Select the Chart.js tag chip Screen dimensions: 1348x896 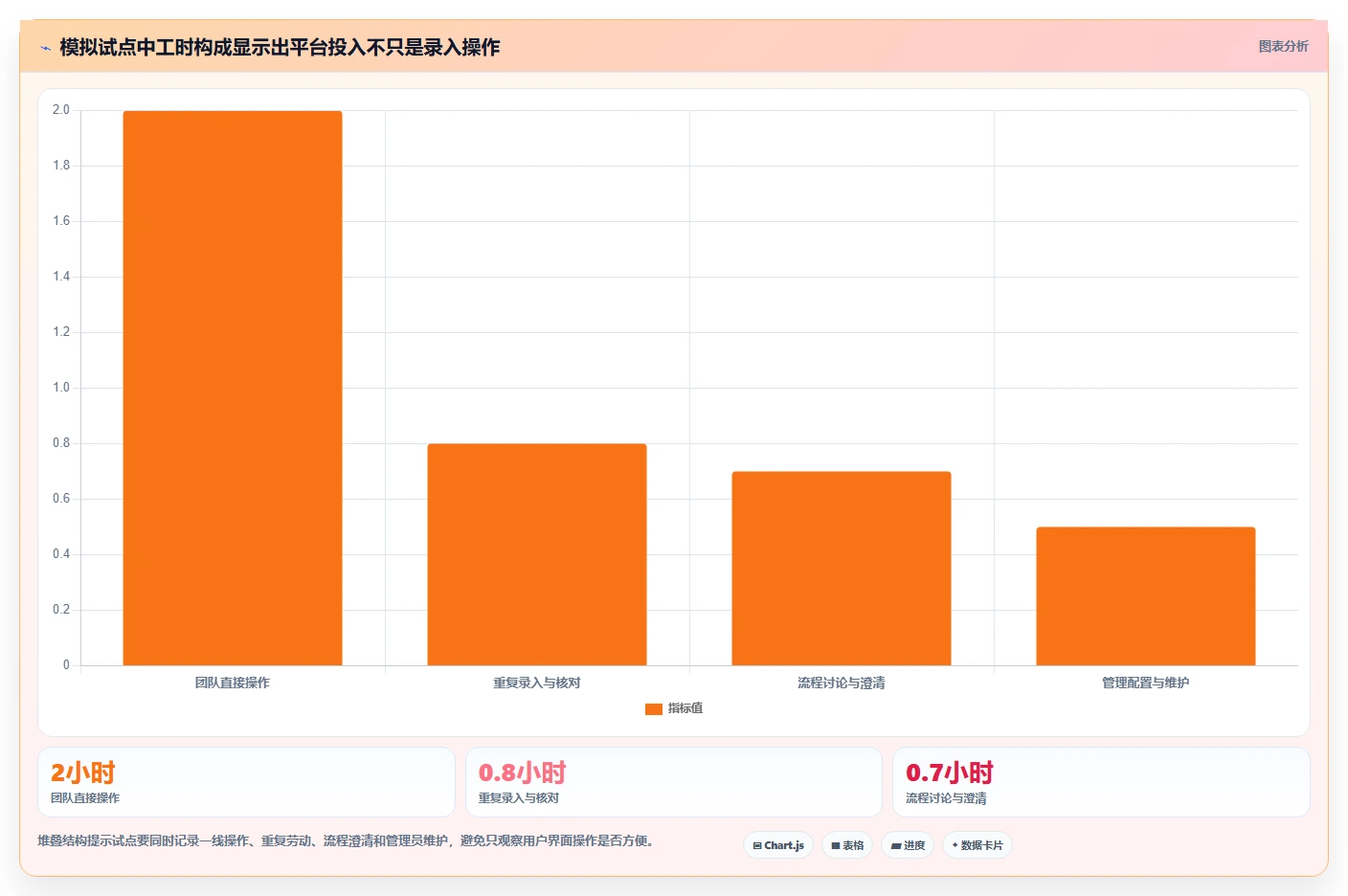[778, 845]
